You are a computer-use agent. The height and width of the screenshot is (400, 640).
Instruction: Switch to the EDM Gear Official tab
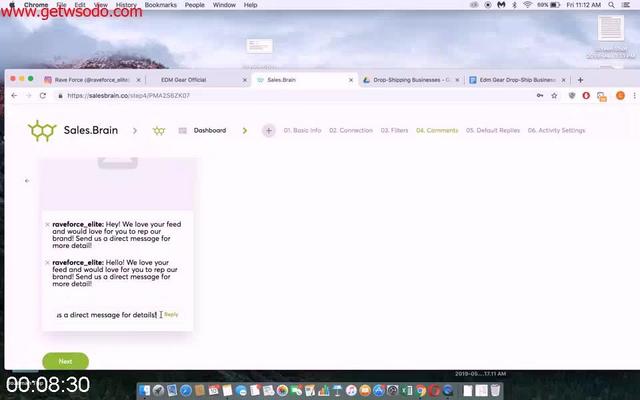tap(199, 80)
